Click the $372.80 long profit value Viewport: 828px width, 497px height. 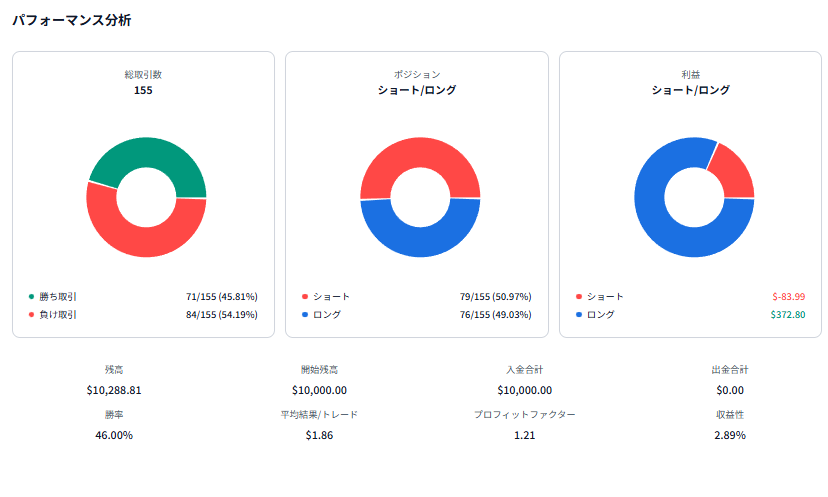click(788, 315)
